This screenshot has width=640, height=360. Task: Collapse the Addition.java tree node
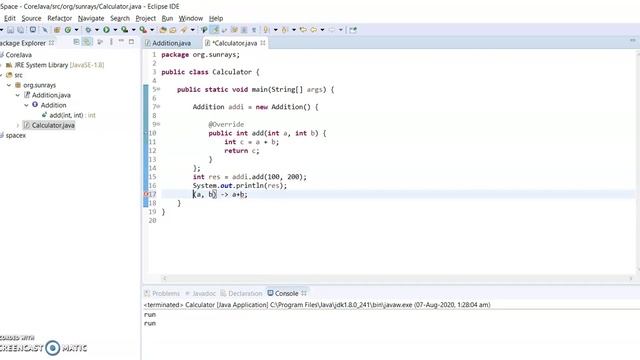[x=18, y=95]
